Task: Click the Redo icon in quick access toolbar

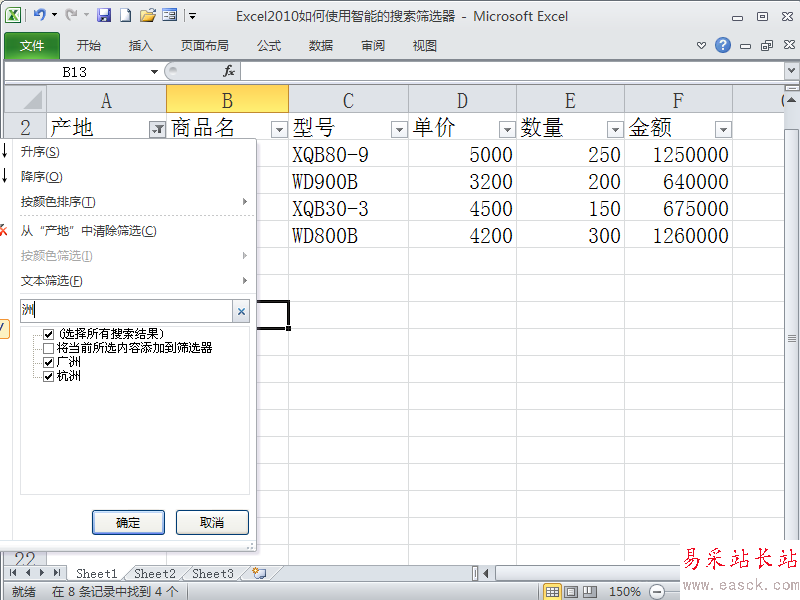Action: coord(71,15)
